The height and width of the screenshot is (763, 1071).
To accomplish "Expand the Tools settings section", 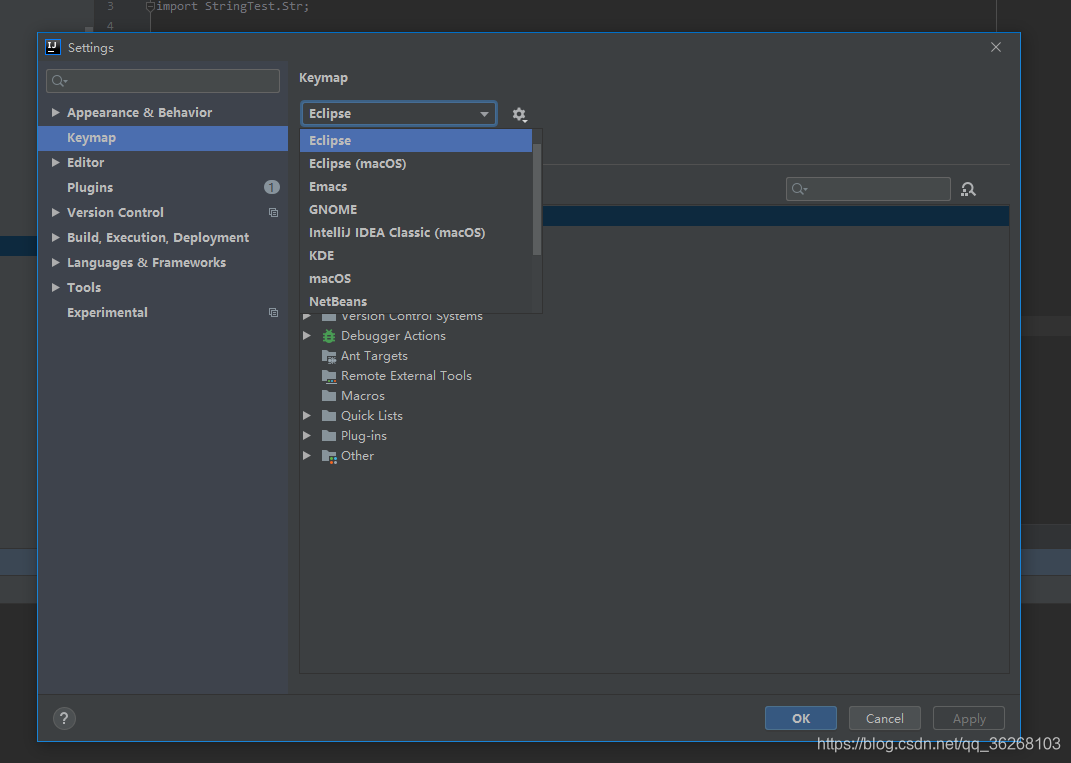I will [x=55, y=287].
